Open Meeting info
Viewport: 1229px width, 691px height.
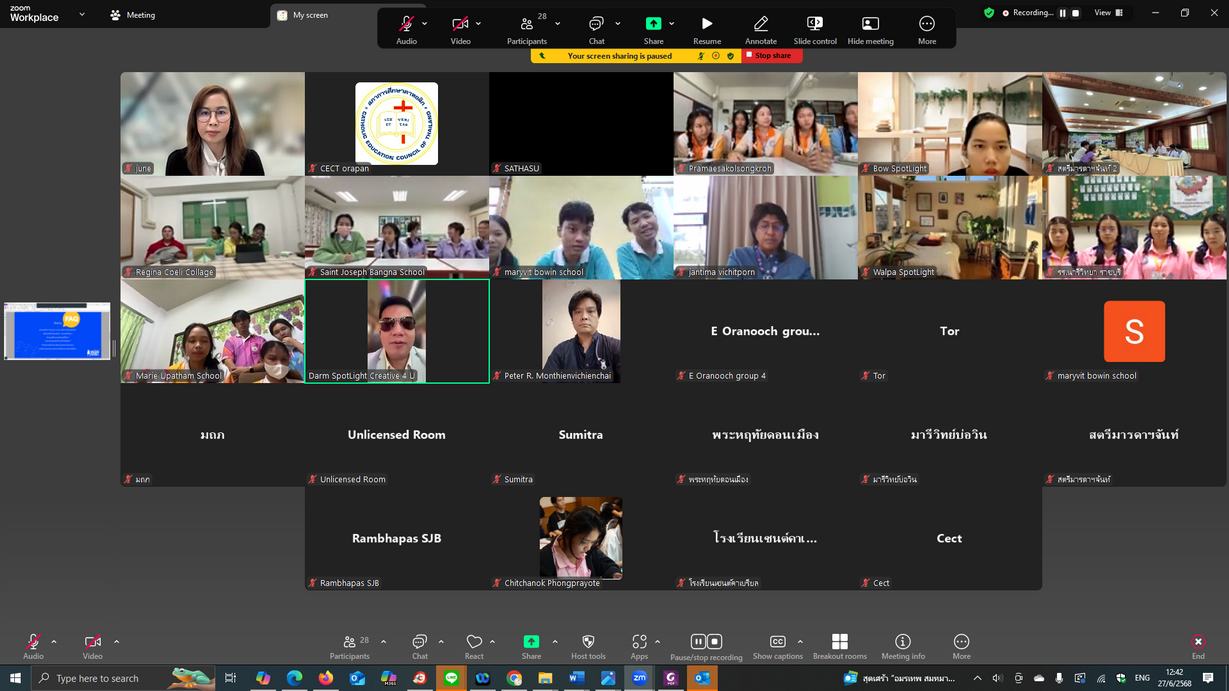pos(902,646)
